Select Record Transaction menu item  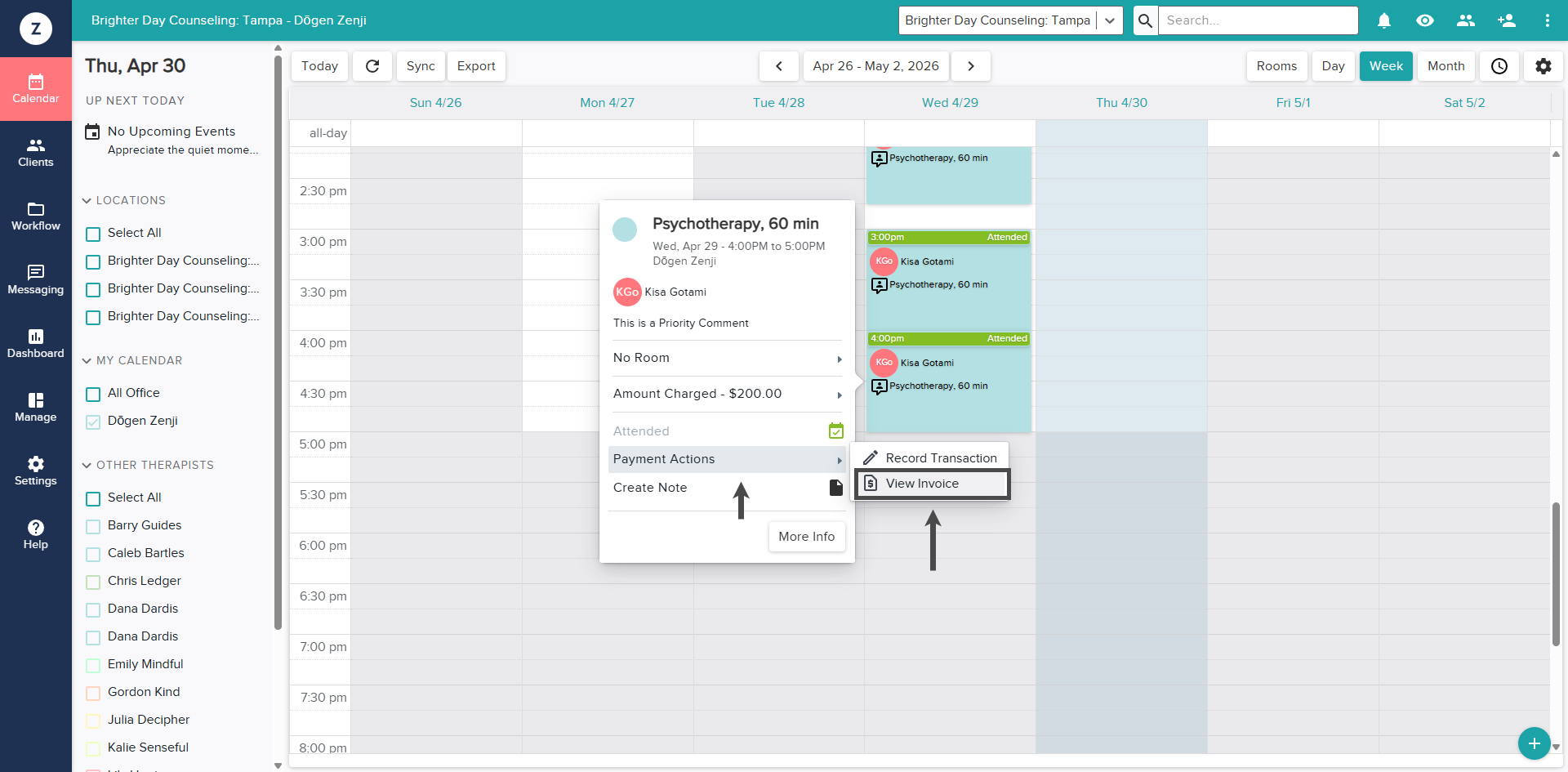[930, 458]
